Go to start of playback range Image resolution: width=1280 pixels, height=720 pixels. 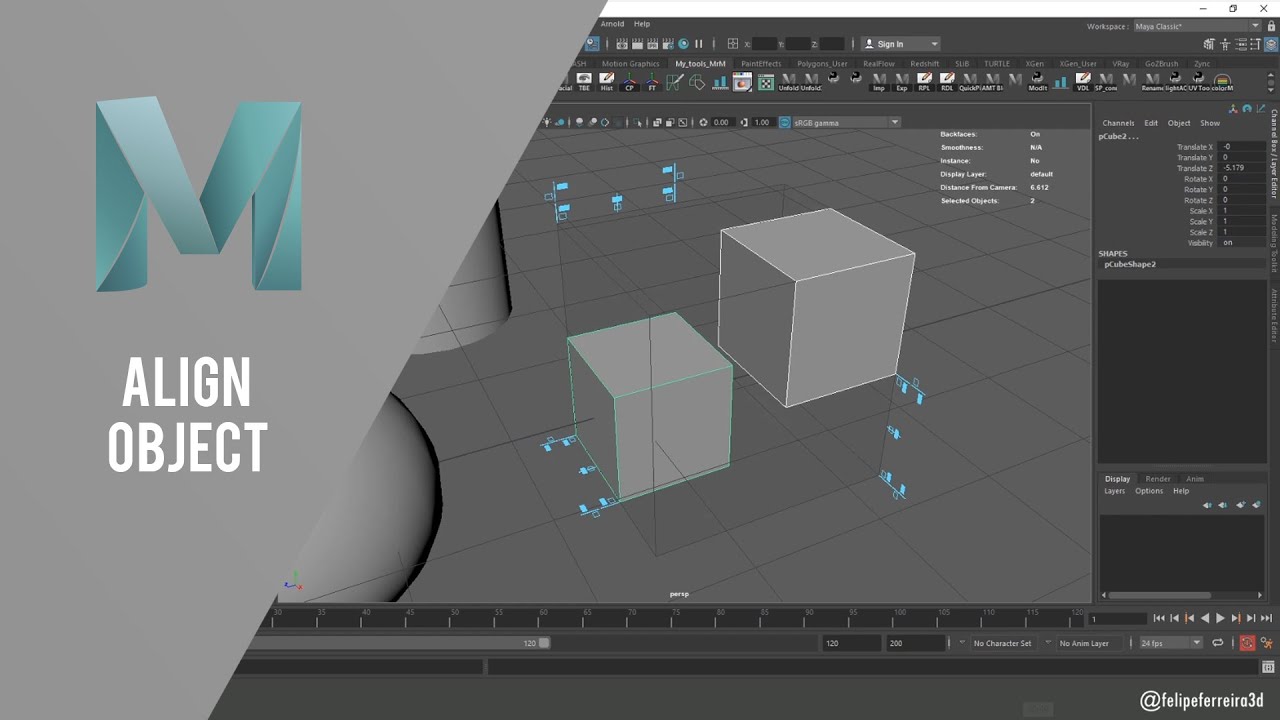[1159, 619]
